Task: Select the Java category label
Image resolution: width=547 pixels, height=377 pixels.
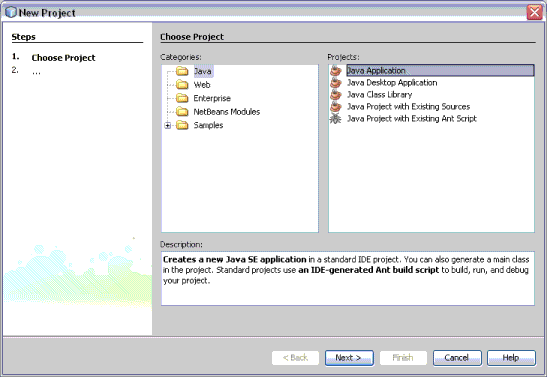Action: [203, 71]
